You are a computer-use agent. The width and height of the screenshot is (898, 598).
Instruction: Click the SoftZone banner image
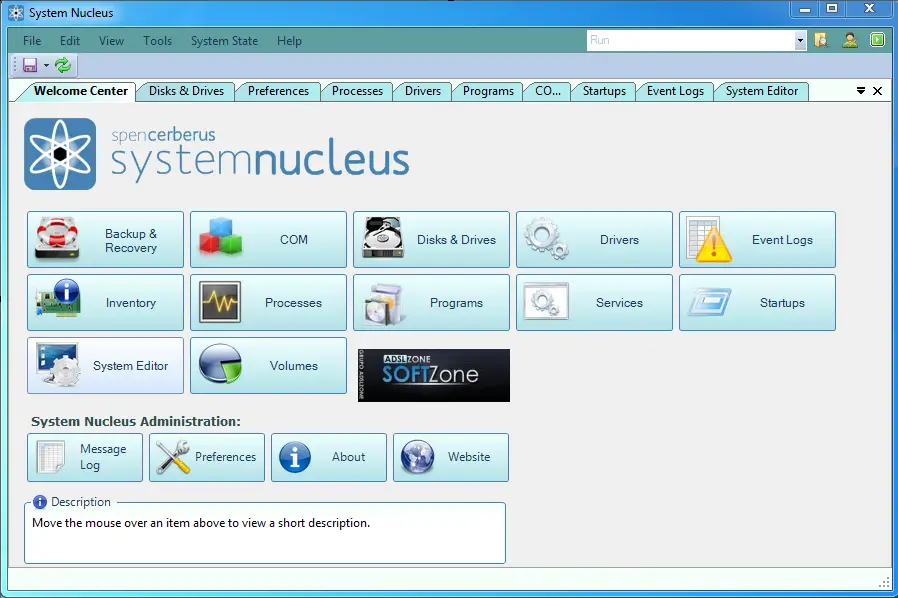(434, 375)
